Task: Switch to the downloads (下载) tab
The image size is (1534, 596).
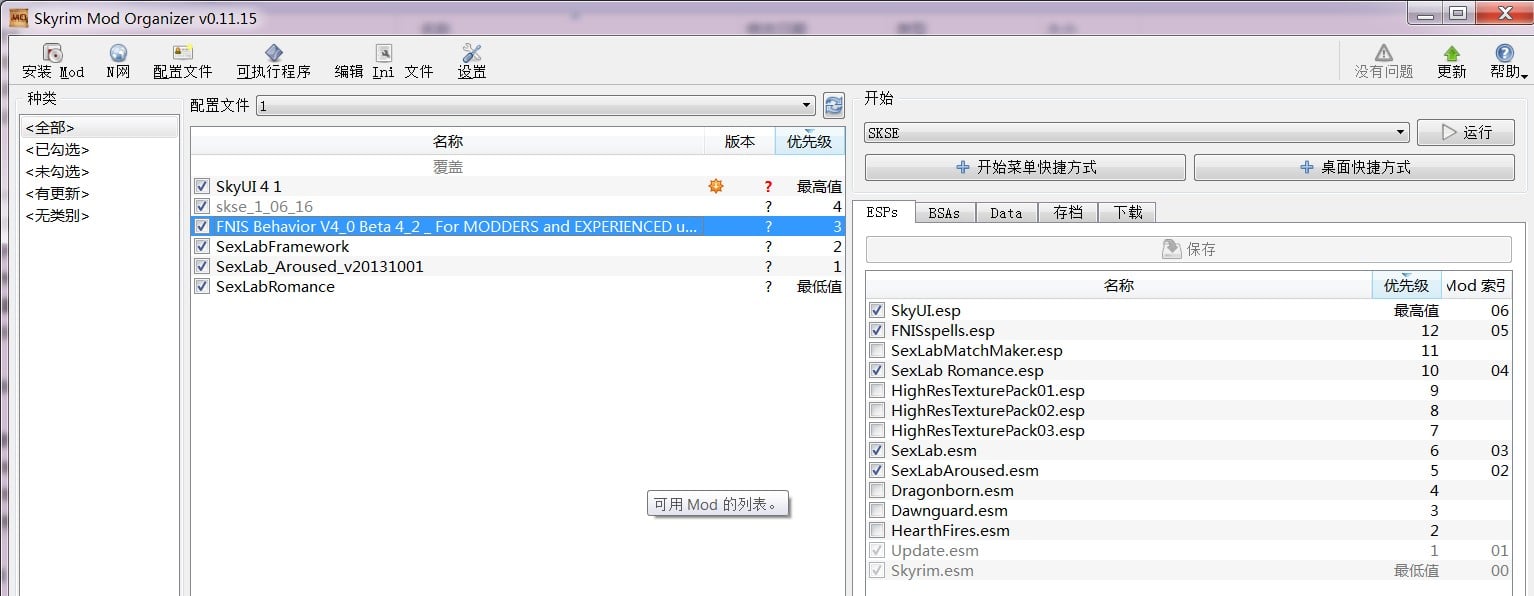Action: pos(1127,212)
